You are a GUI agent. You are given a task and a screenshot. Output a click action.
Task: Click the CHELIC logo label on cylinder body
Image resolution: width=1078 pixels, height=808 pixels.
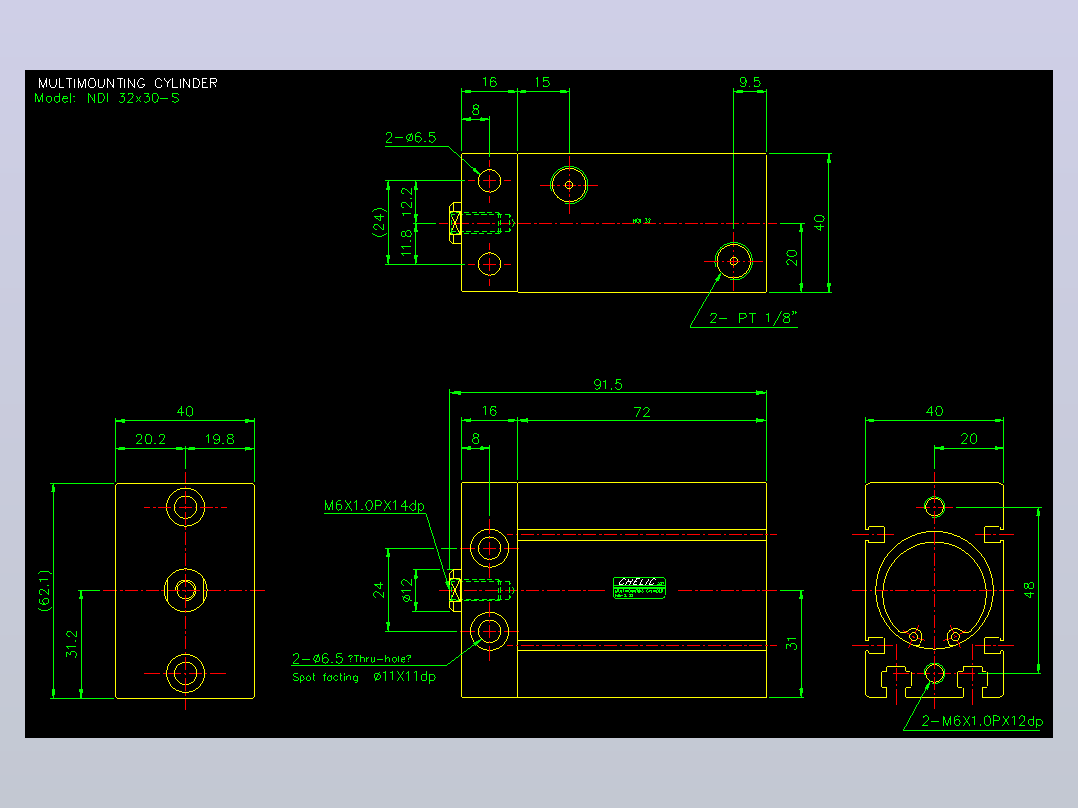point(639,588)
